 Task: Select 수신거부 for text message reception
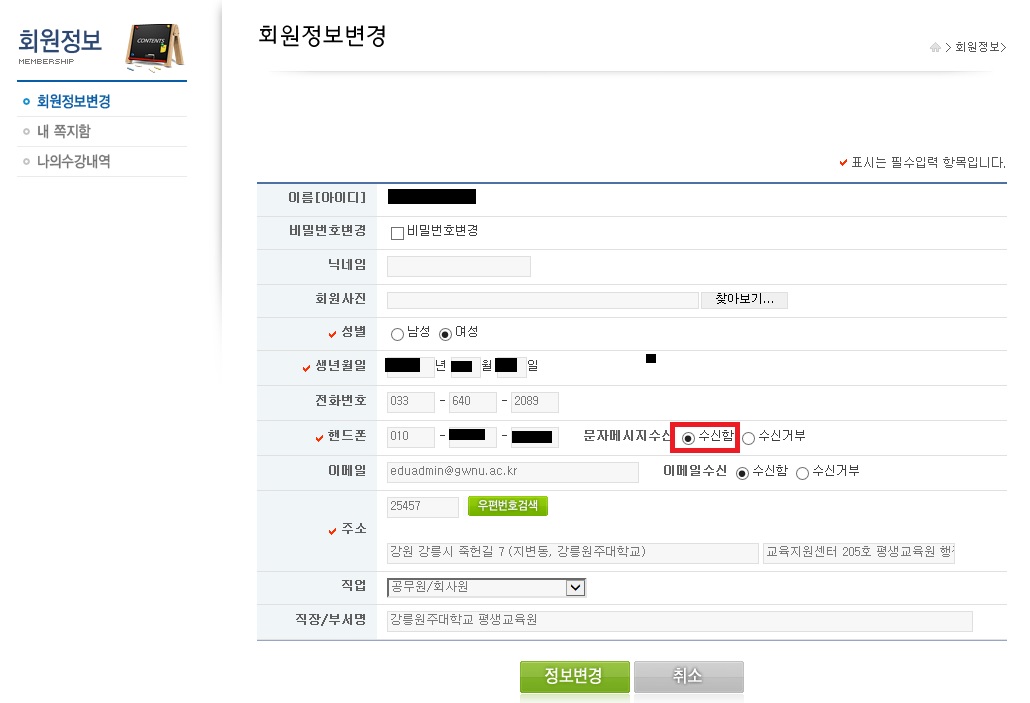748,438
